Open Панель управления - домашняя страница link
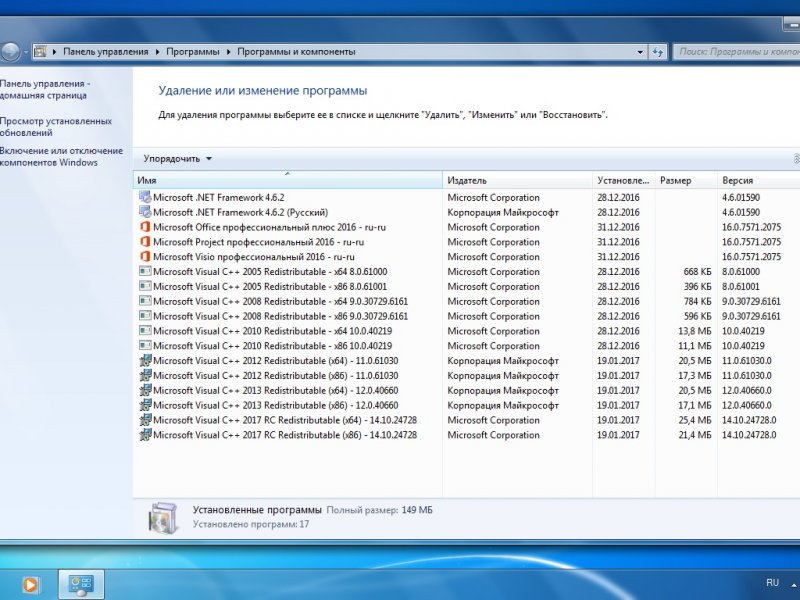 pyautogui.click(x=45, y=89)
